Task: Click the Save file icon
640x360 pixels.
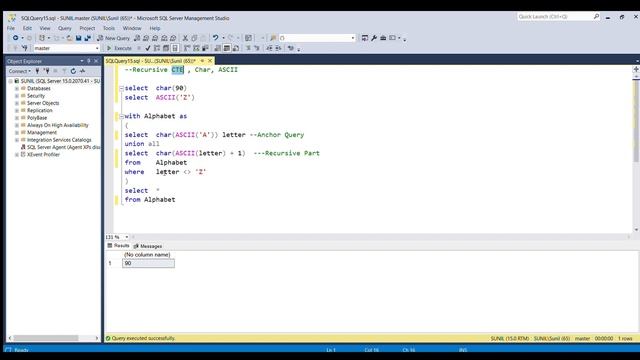Action: (78, 38)
